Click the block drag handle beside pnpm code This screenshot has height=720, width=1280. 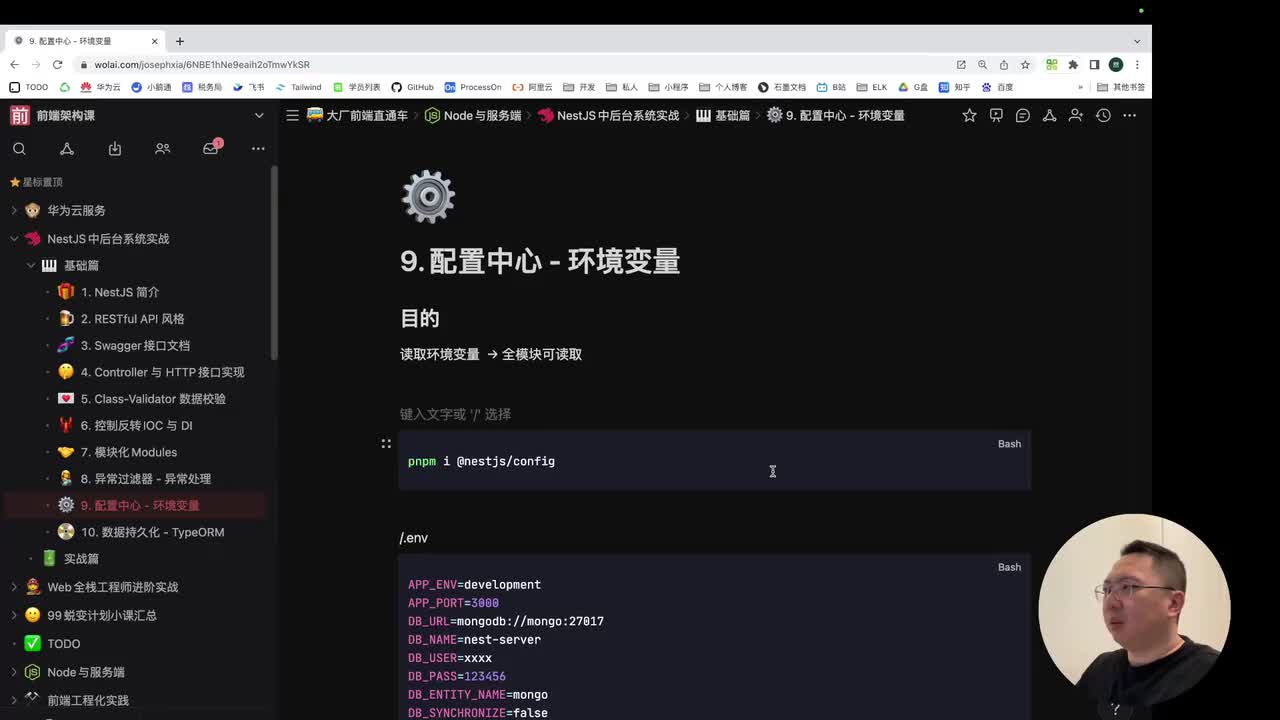[x=386, y=443]
